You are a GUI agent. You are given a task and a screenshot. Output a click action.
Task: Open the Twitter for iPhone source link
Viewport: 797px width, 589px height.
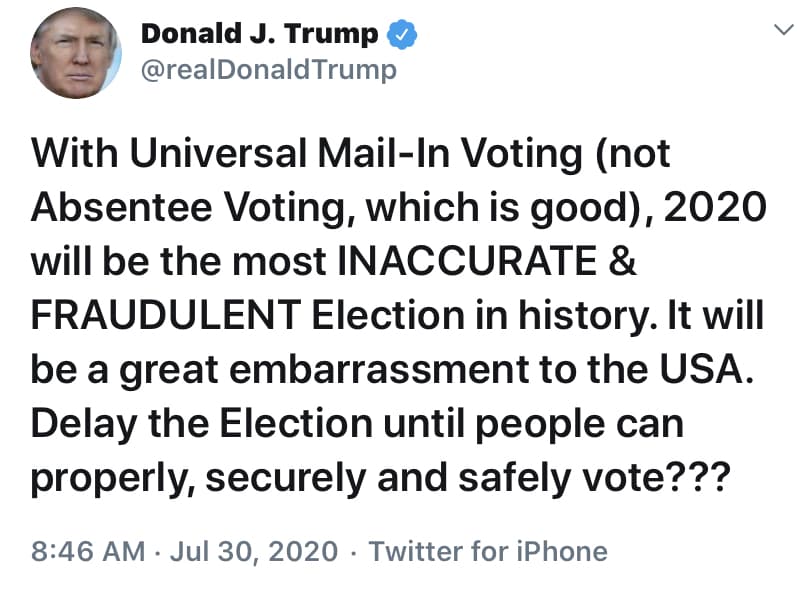tap(489, 551)
